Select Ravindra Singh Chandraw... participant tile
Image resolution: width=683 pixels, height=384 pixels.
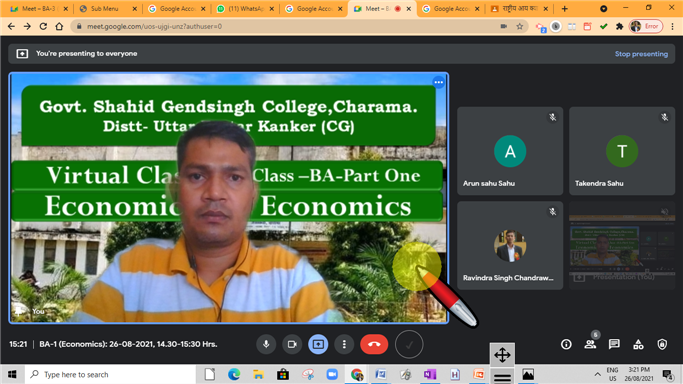click(x=510, y=246)
